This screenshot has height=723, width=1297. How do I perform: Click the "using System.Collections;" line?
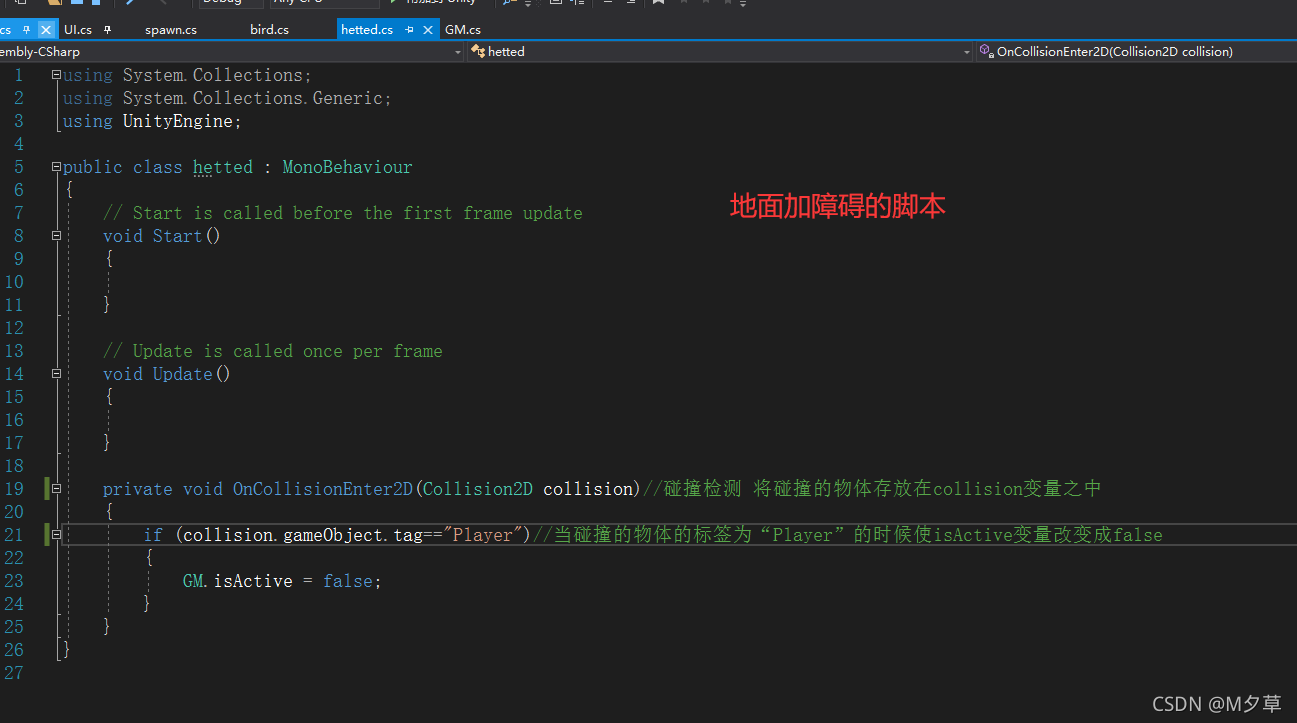tap(187, 75)
